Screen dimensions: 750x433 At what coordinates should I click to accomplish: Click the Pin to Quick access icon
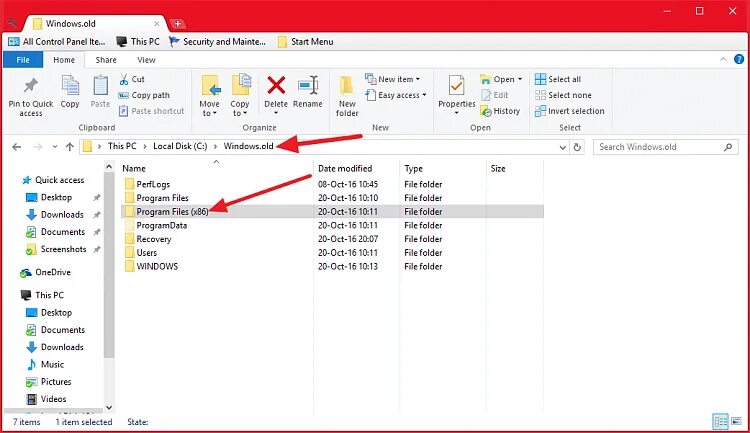click(x=31, y=86)
